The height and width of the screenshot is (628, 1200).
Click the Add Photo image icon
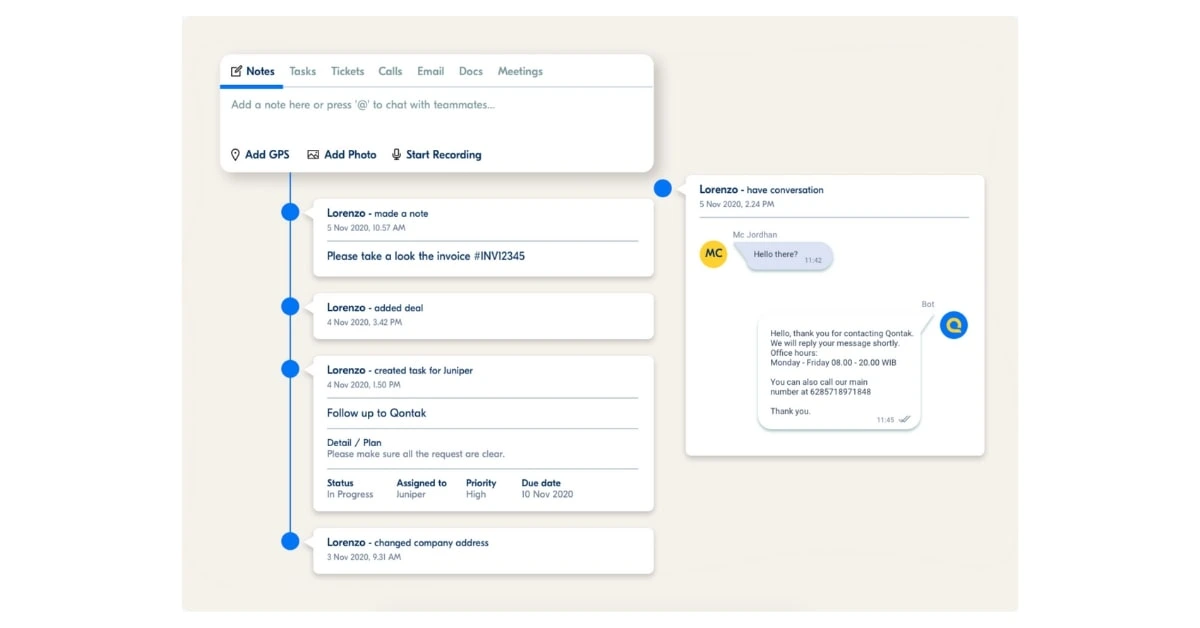point(313,155)
